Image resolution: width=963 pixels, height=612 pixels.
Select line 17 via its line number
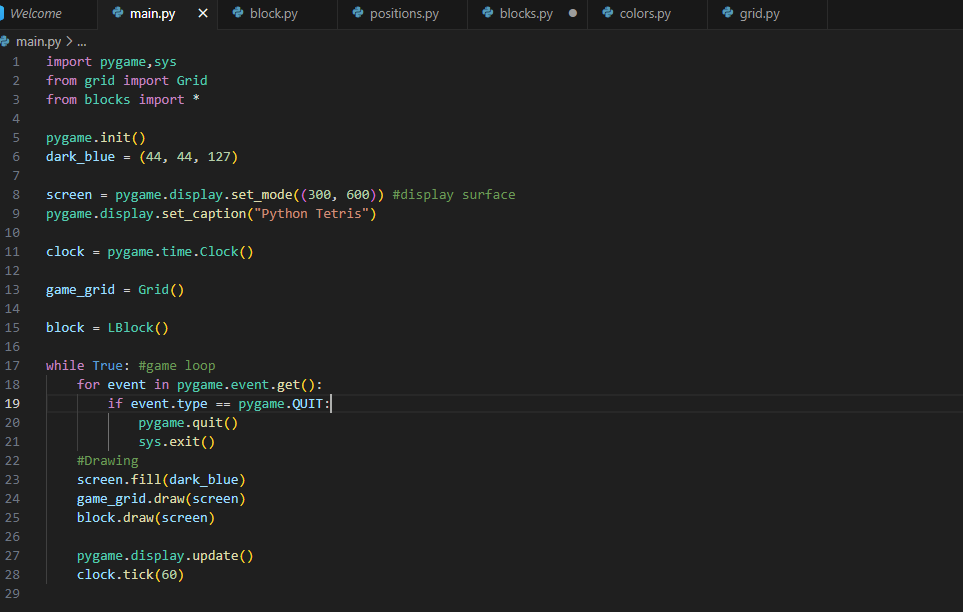pyautogui.click(x=13, y=365)
